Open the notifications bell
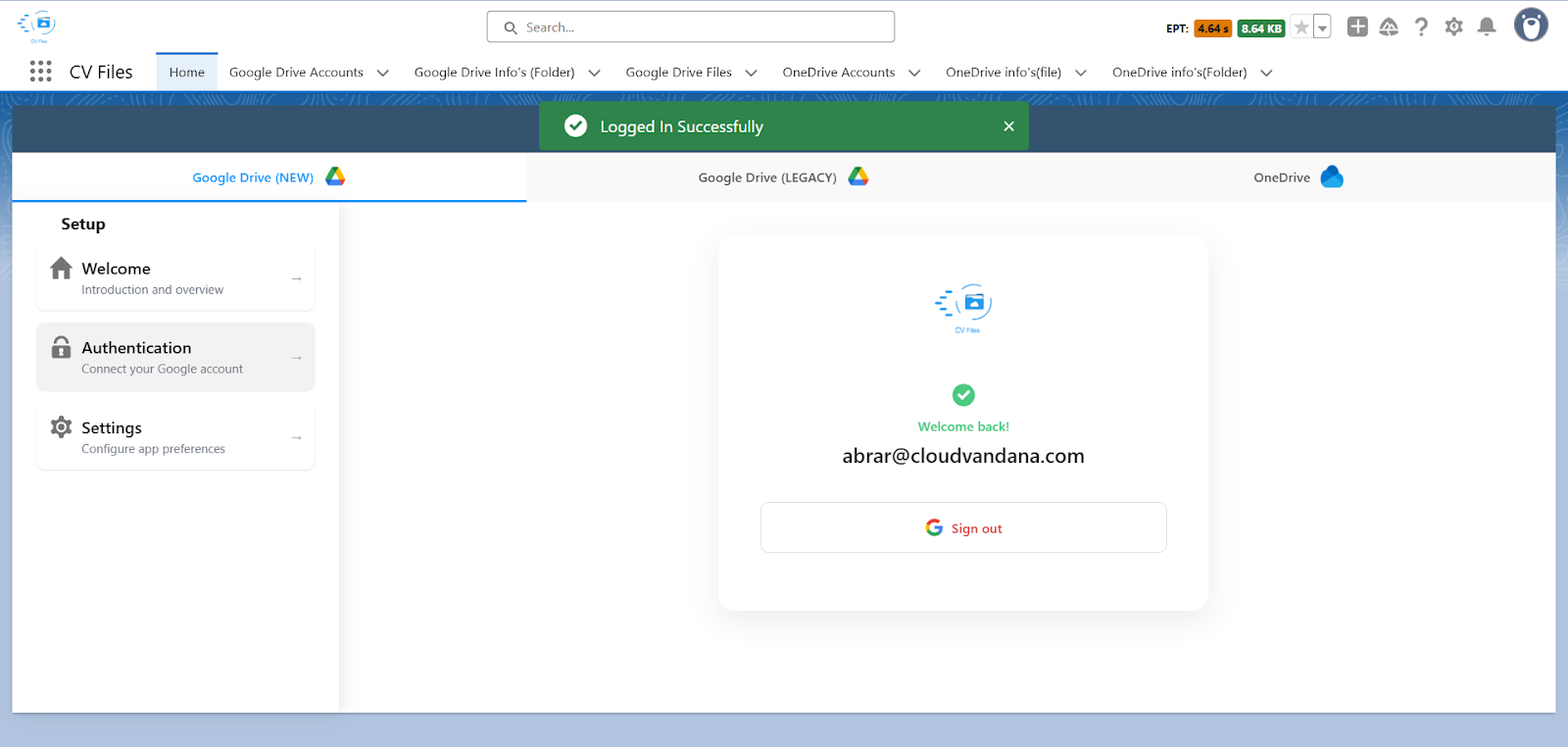Screen dimensions: 1568x747 1487,26
